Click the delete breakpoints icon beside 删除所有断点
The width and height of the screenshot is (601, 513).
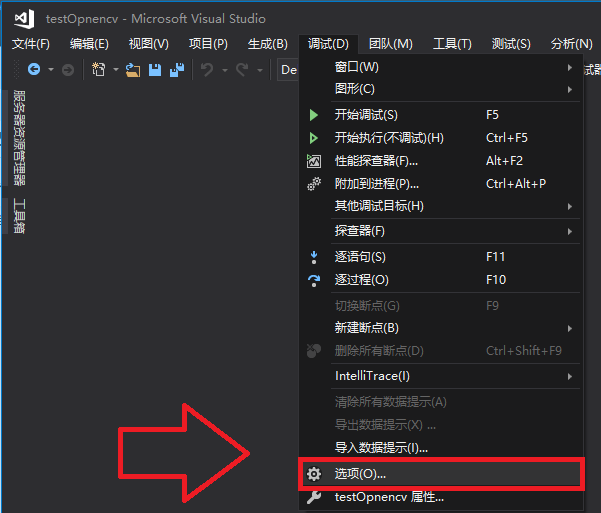pyautogui.click(x=314, y=350)
